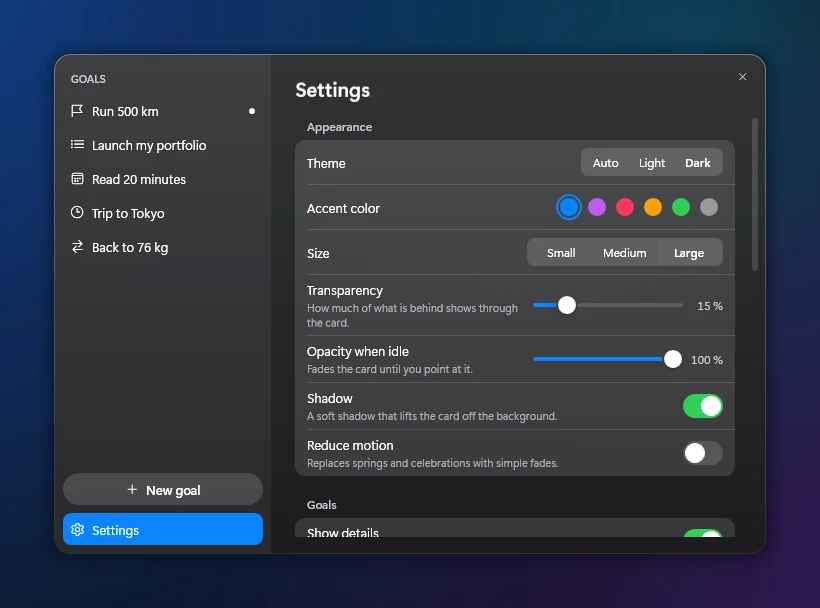820x608 pixels.
Task: Open the Run 500 km goal
Action: pyautogui.click(x=163, y=111)
